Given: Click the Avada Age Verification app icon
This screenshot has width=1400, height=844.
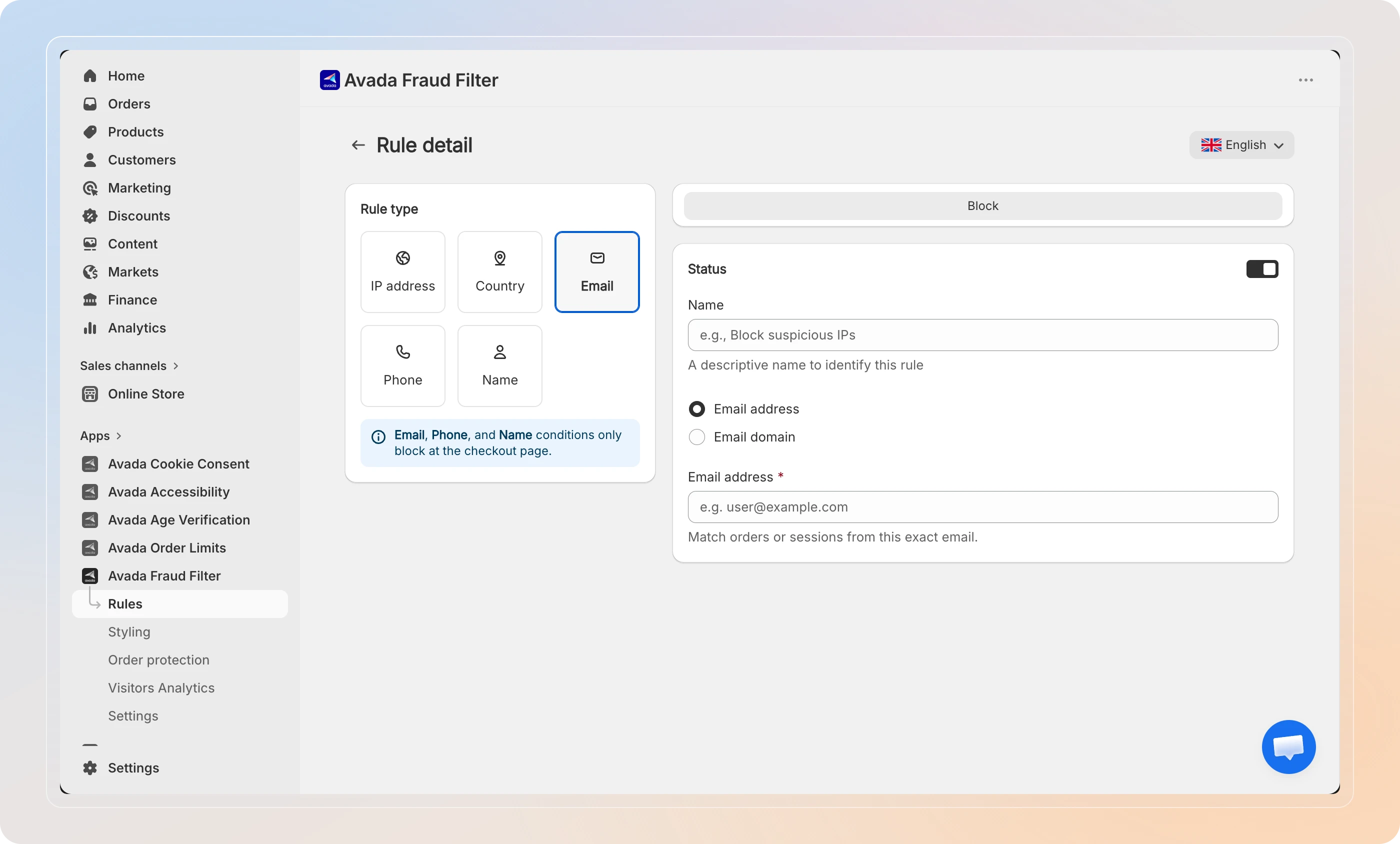Looking at the screenshot, I should [90, 519].
